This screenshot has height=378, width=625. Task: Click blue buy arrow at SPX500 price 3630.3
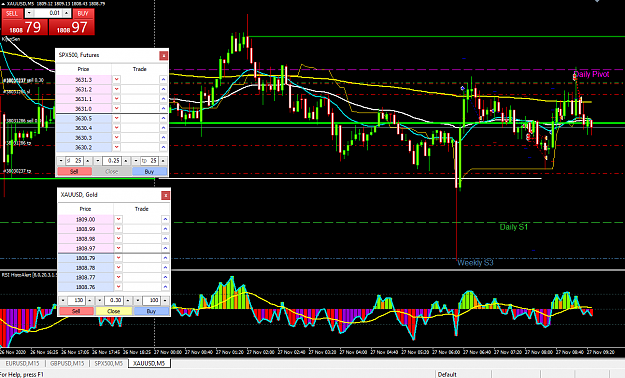[x=163, y=138]
